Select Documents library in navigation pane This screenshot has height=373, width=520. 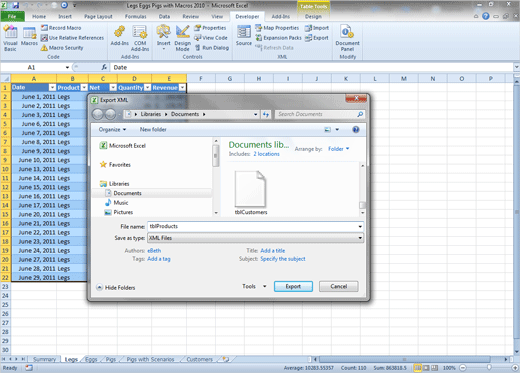[x=123, y=193]
